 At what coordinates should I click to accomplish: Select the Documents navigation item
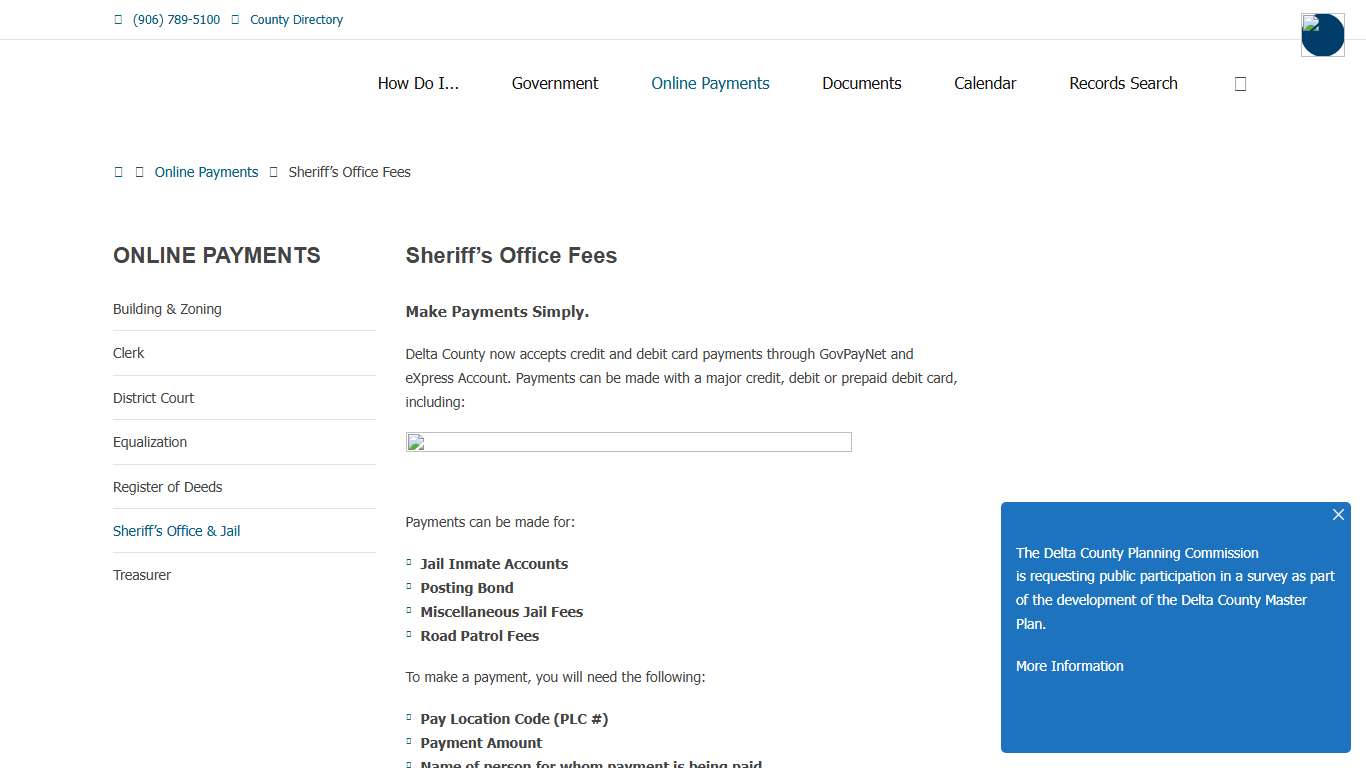(x=861, y=83)
